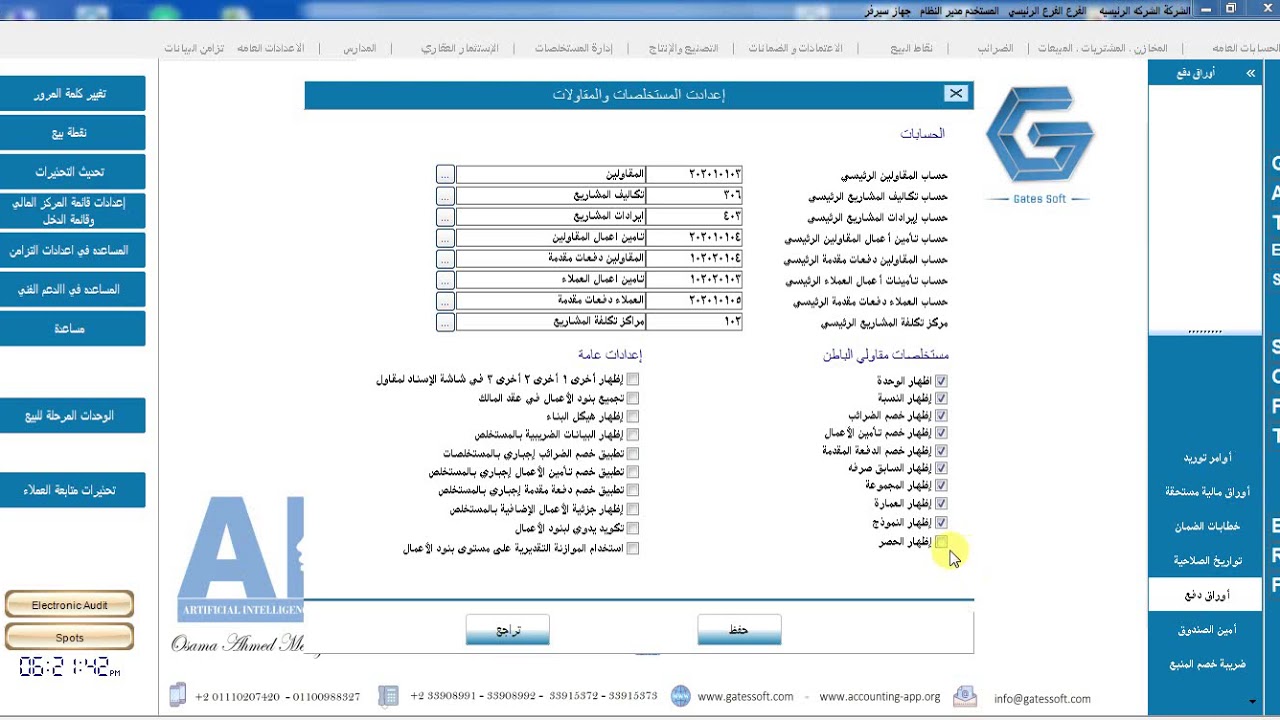Browse cost center for مركز تكلفة المشاريع
The width and height of the screenshot is (1280, 720).
coord(445,322)
